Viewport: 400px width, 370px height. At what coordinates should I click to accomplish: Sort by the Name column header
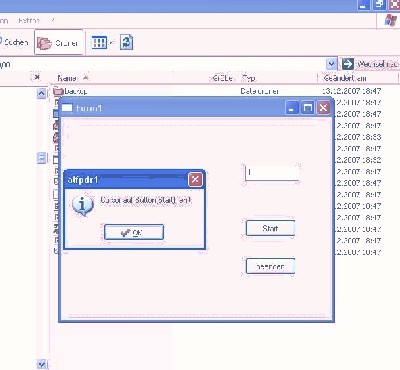[x=67, y=78]
